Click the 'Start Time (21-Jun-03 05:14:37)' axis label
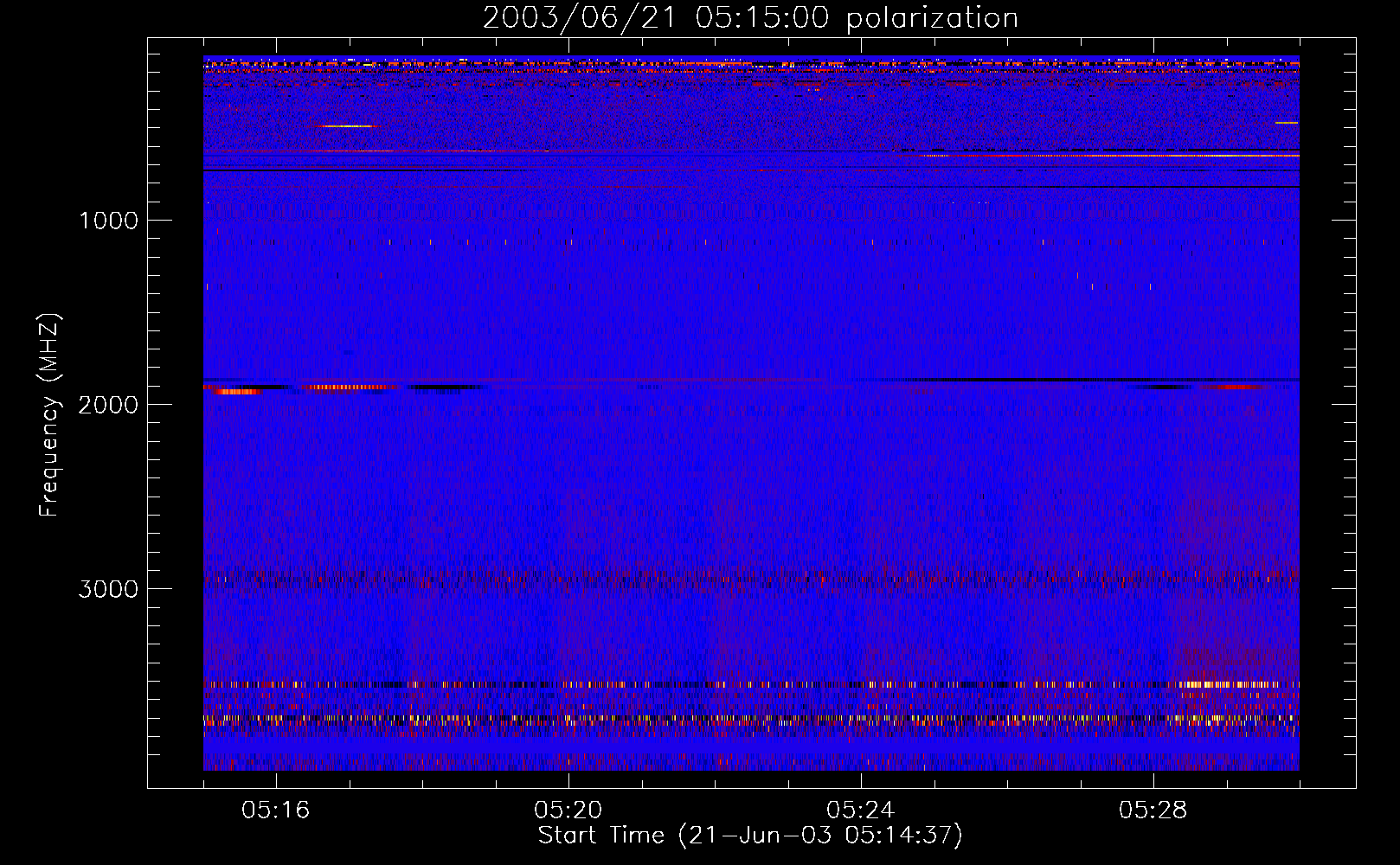 click(x=750, y=836)
